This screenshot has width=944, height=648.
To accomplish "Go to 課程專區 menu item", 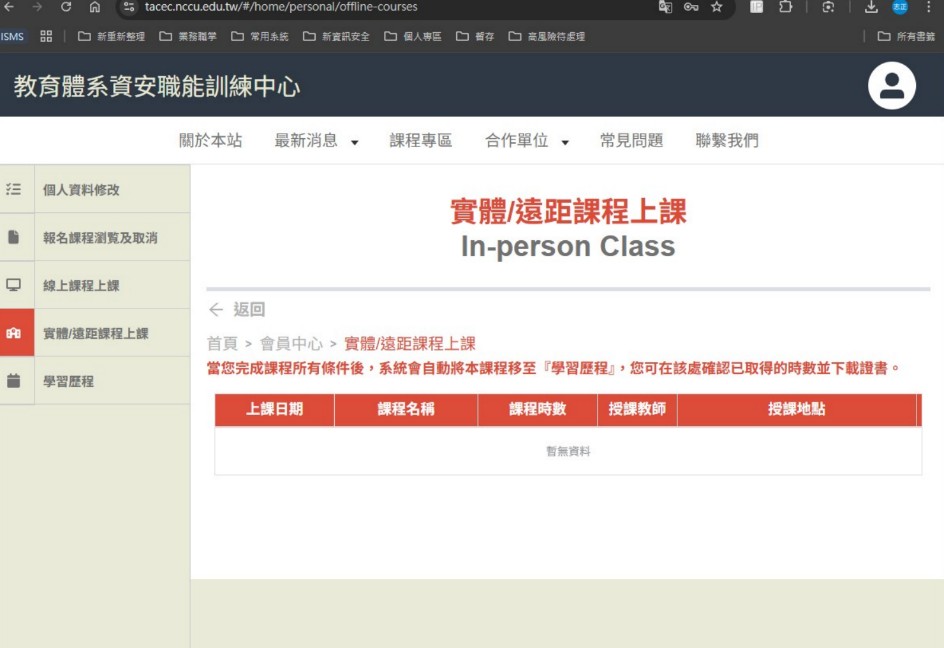I will point(421,140).
